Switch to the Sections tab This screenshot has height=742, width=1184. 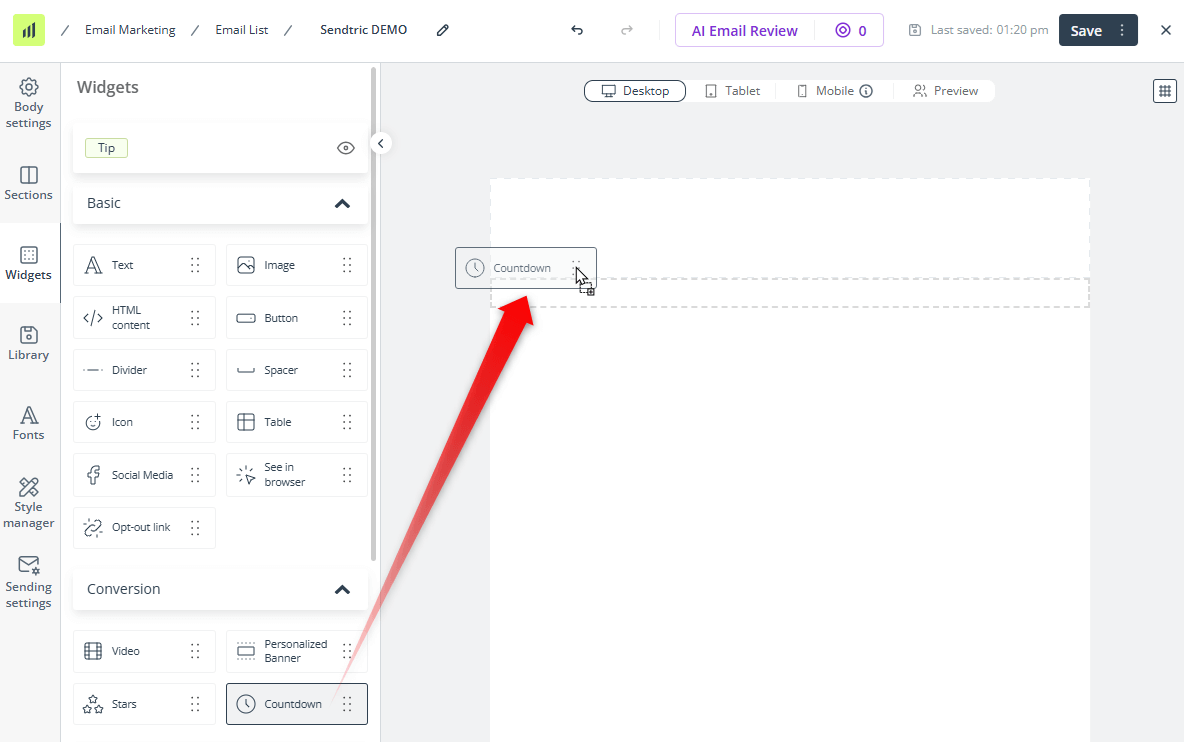pyautogui.click(x=29, y=183)
